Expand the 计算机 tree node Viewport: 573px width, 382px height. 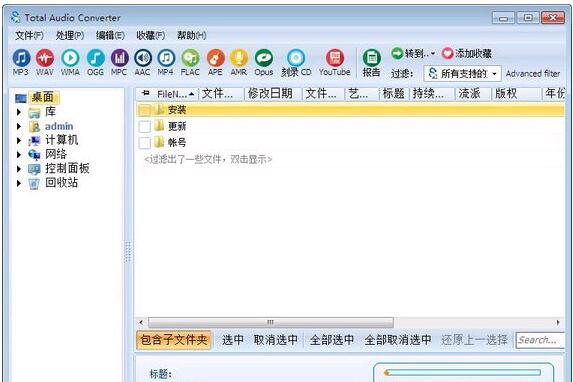point(19,140)
